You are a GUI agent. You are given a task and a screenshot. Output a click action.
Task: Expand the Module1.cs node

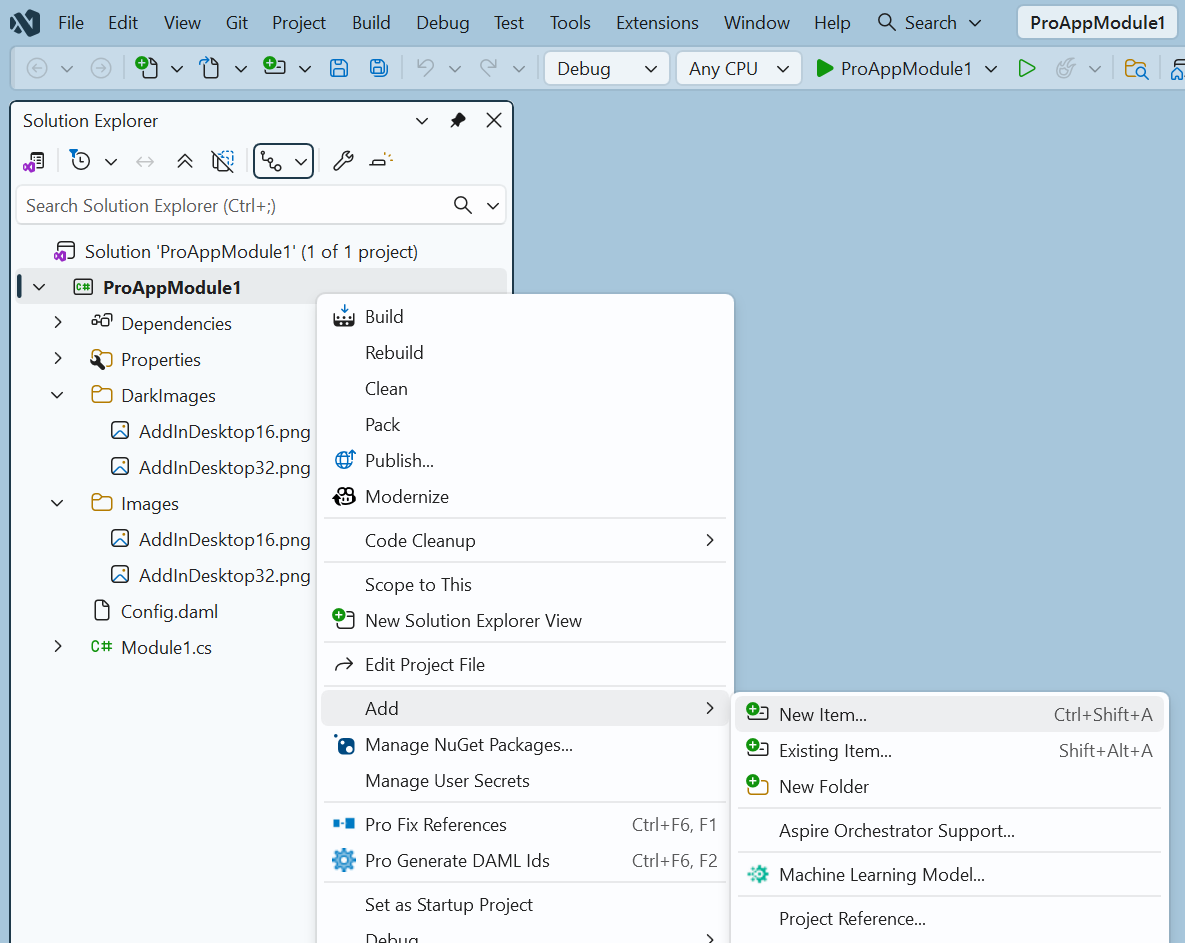[x=58, y=647]
